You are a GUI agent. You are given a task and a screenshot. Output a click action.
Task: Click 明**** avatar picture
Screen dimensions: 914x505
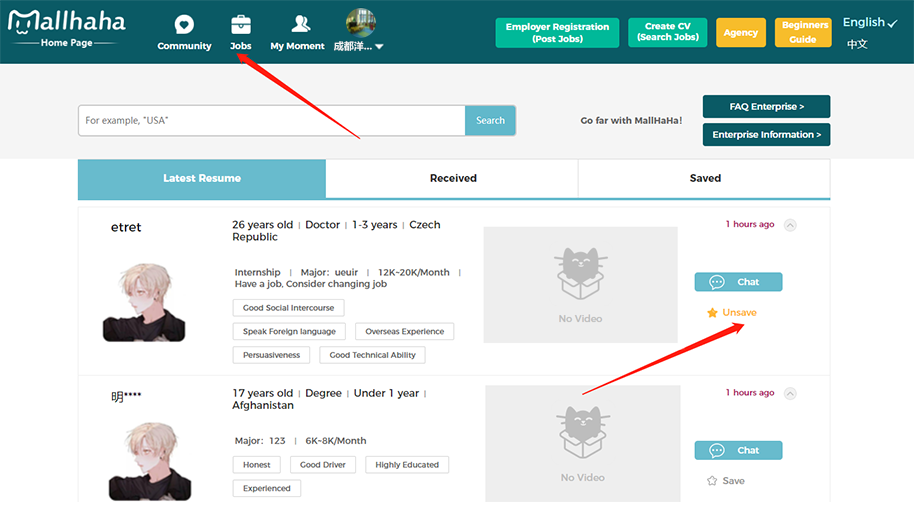coord(150,461)
